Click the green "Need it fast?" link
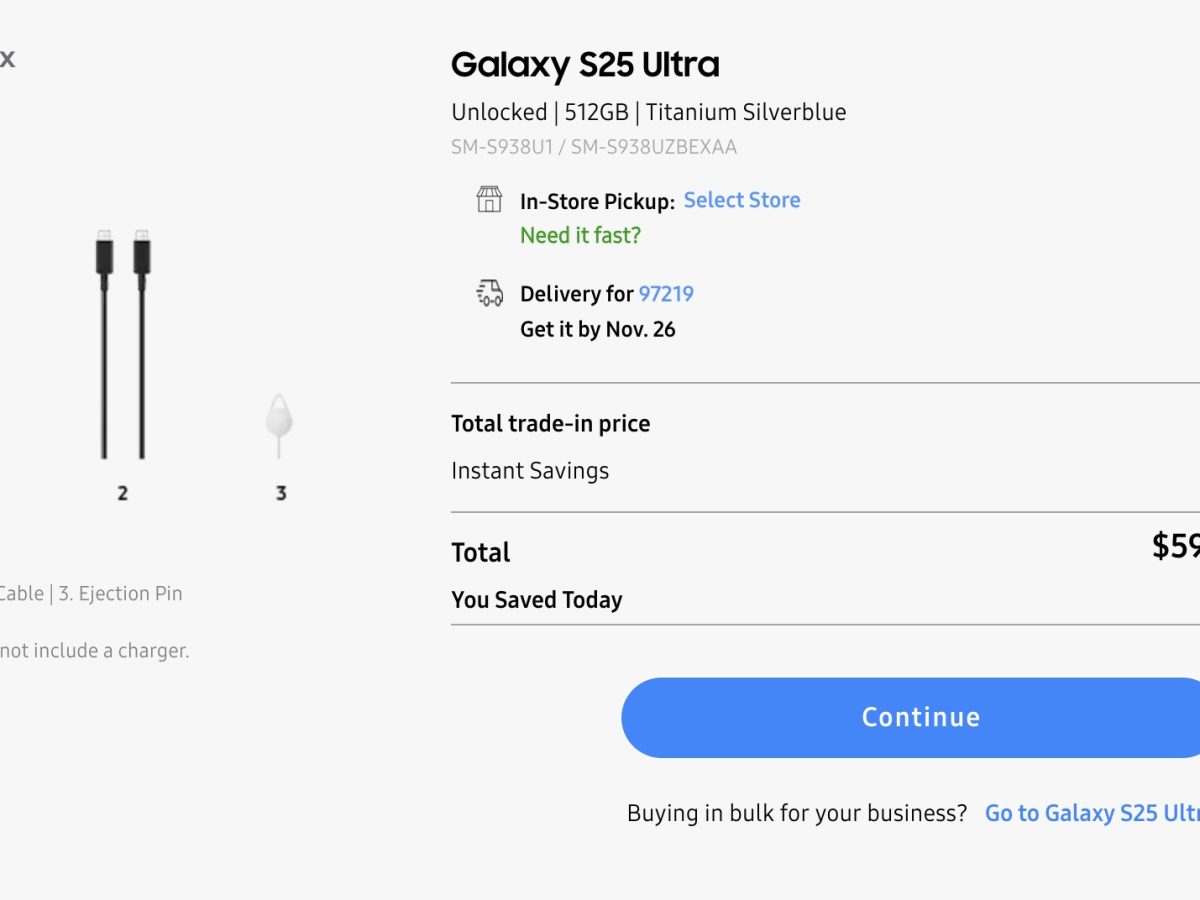This screenshot has width=1200, height=900. [580, 235]
